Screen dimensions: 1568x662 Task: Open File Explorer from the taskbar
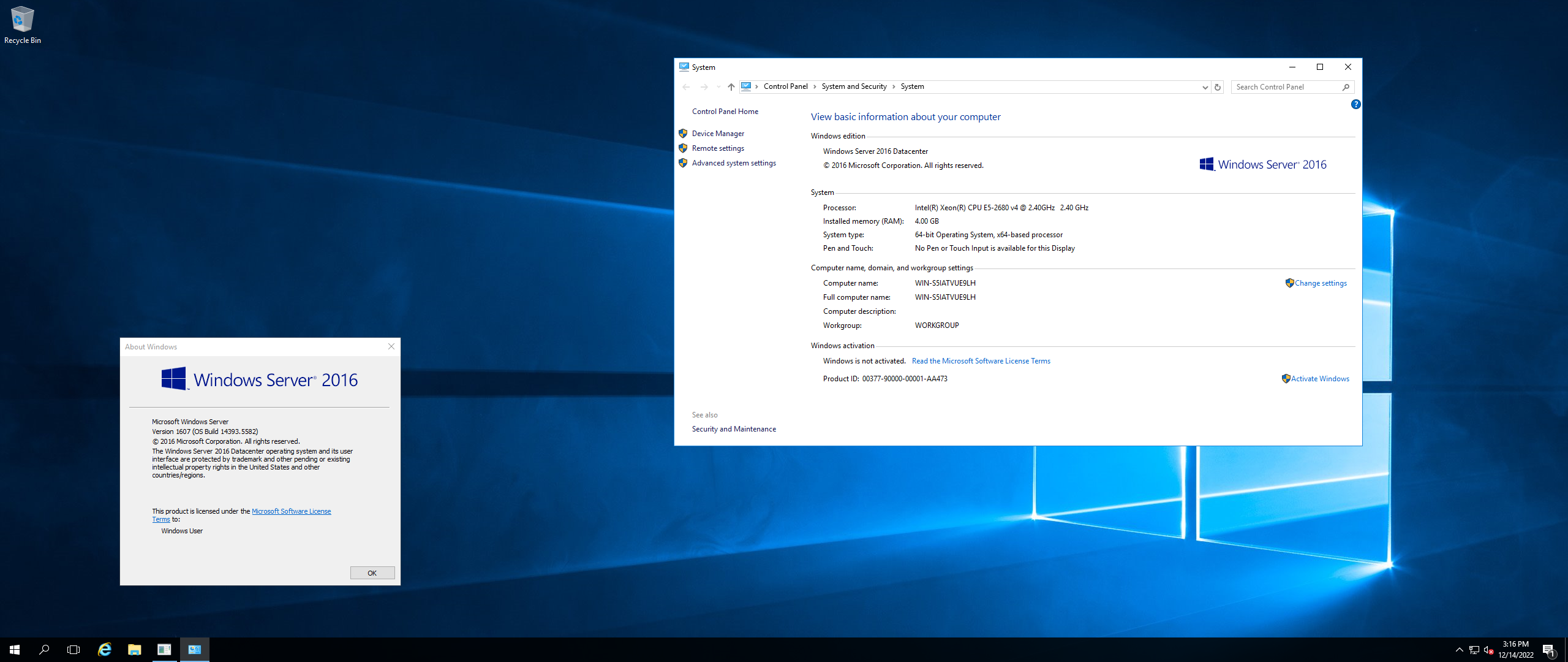point(134,649)
